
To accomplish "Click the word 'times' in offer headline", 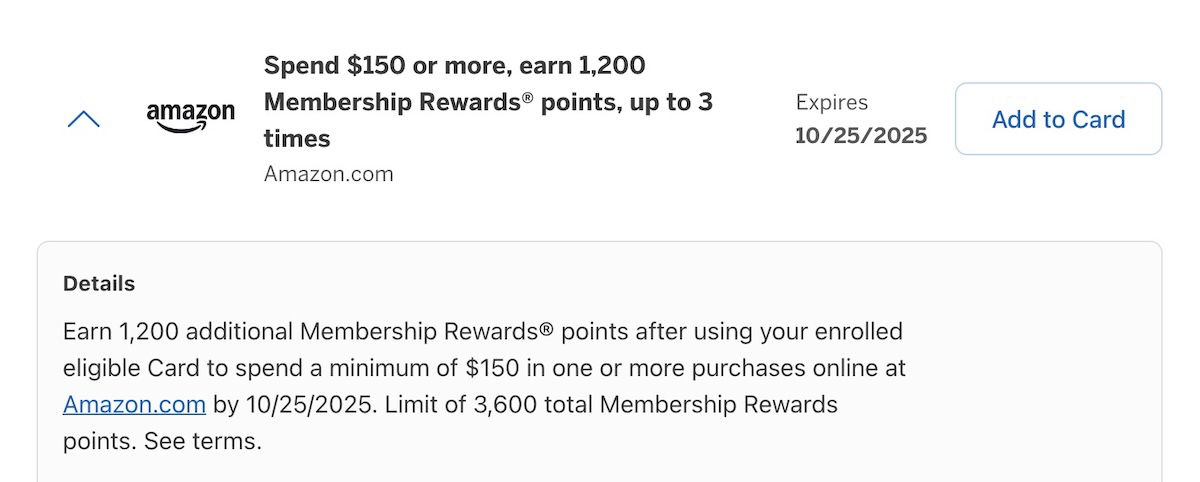I will coord(297,138).
